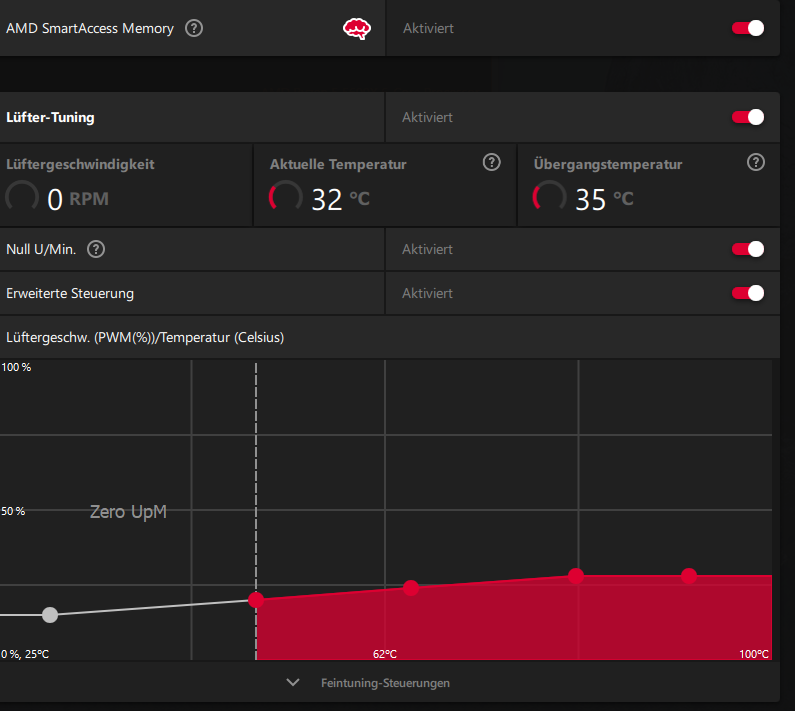The width and height of the screenshot is (795, 711).
Task: Click Aktiviert status for SmartAccess Memory
Action: [428, 28]
